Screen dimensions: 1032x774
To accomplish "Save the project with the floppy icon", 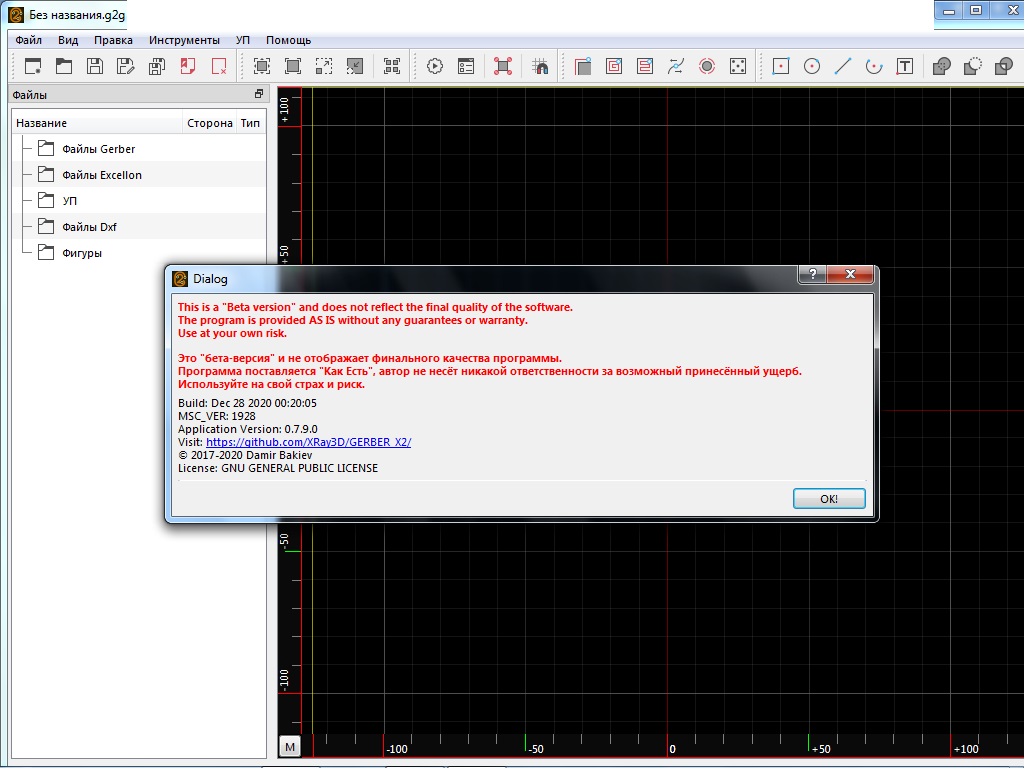I will point(95,66).
